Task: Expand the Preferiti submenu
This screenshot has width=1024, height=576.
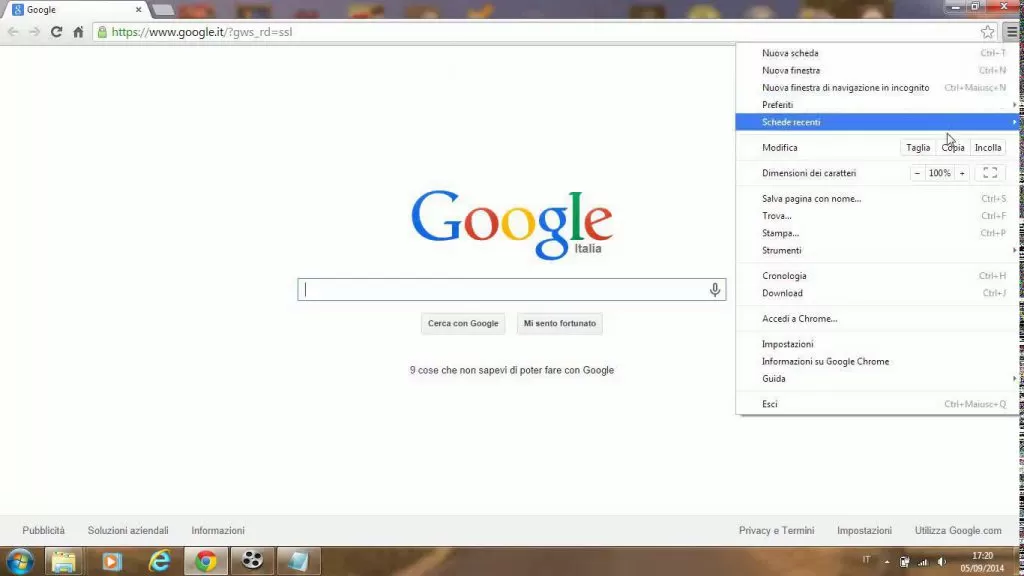Action: (876, 105)
